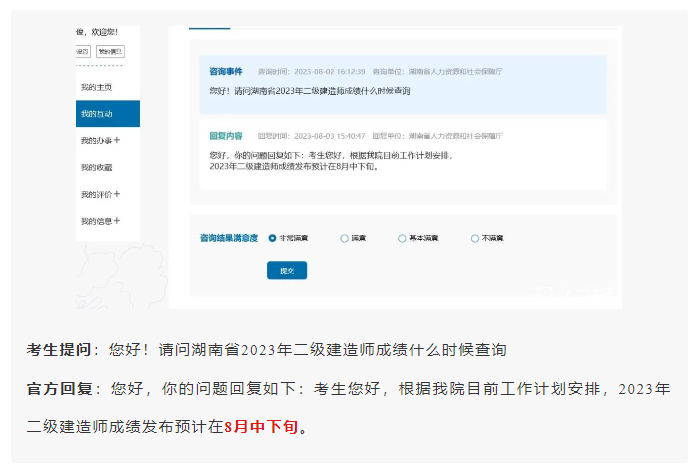Select the 非常满意 radio button
This screenshot has width=697, height=464.
click(x=272, y=238)
